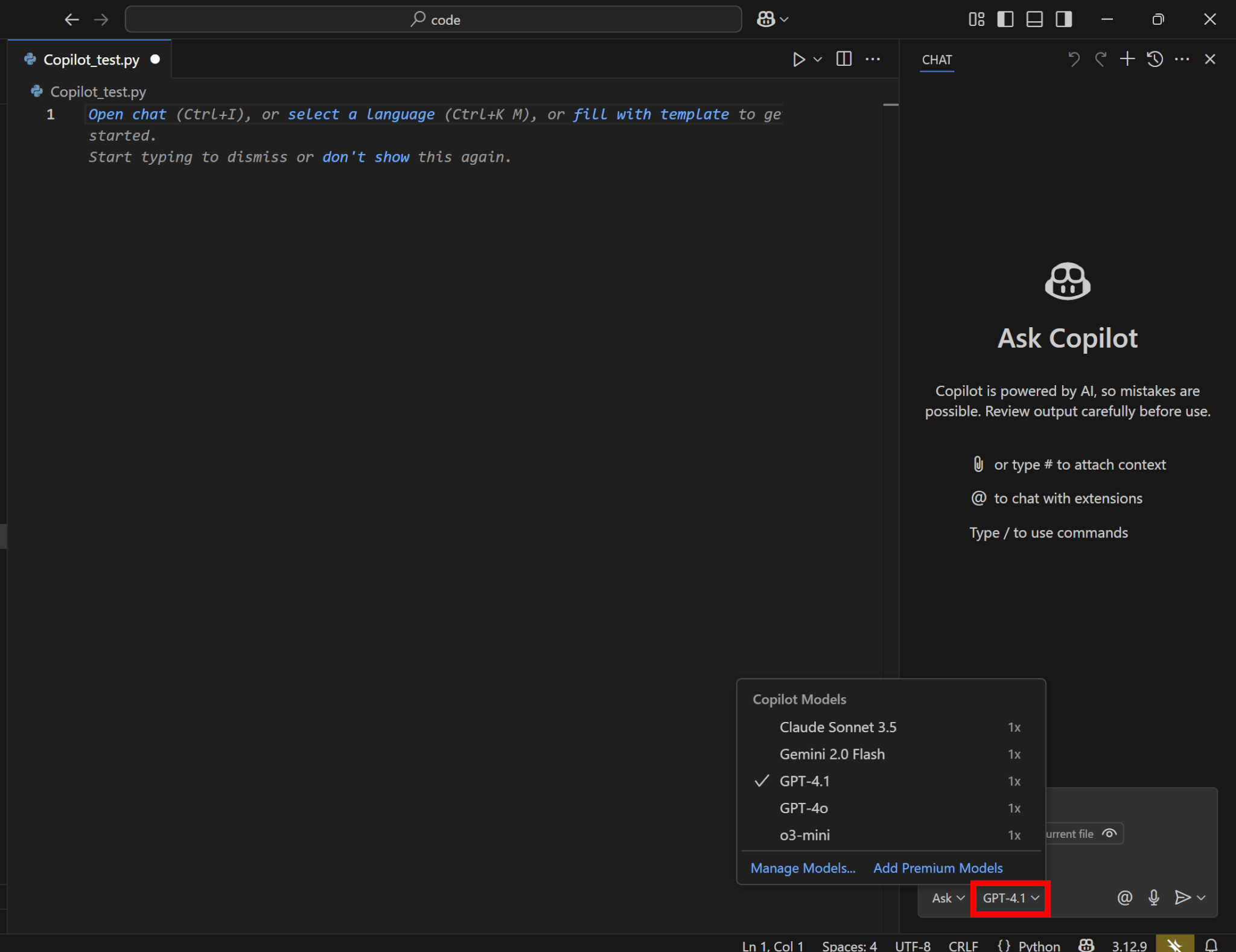Click unsaved dot on Copilot_test.py tab
The height and width of the screenshot is (952, 1236).
(x=155, y=59)
